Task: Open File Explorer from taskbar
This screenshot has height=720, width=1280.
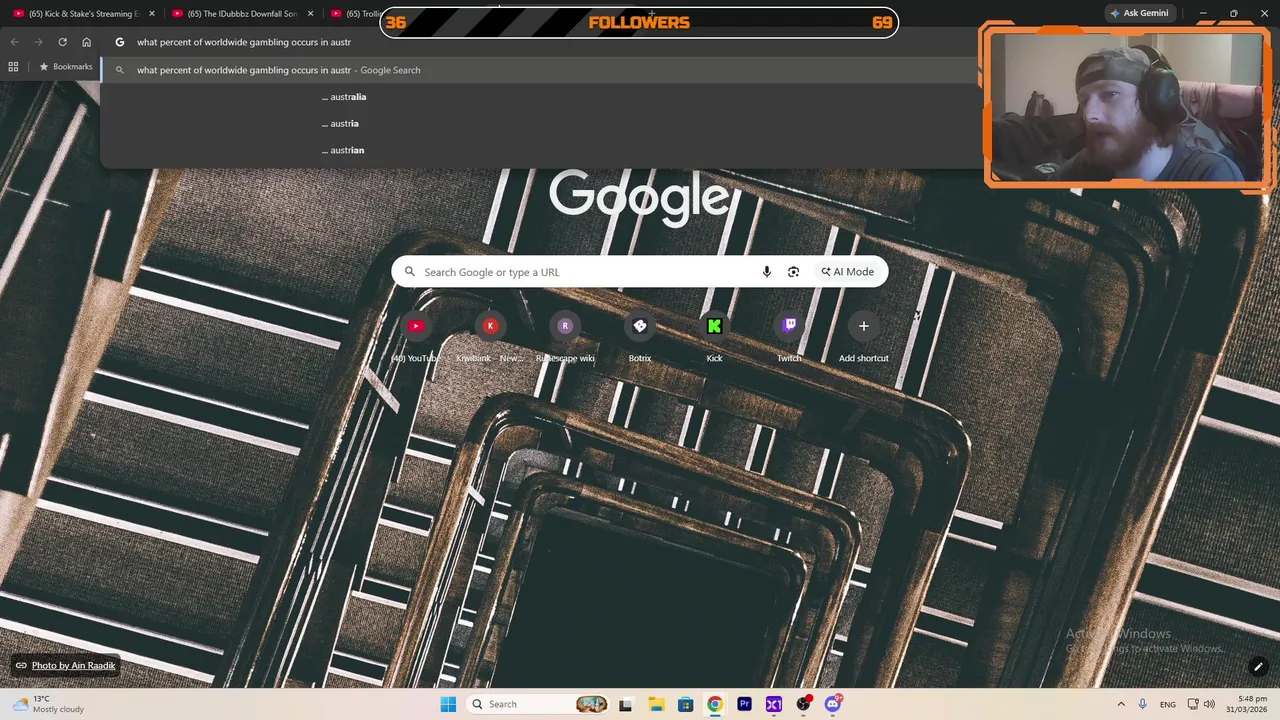Action: tap(655, 704)
